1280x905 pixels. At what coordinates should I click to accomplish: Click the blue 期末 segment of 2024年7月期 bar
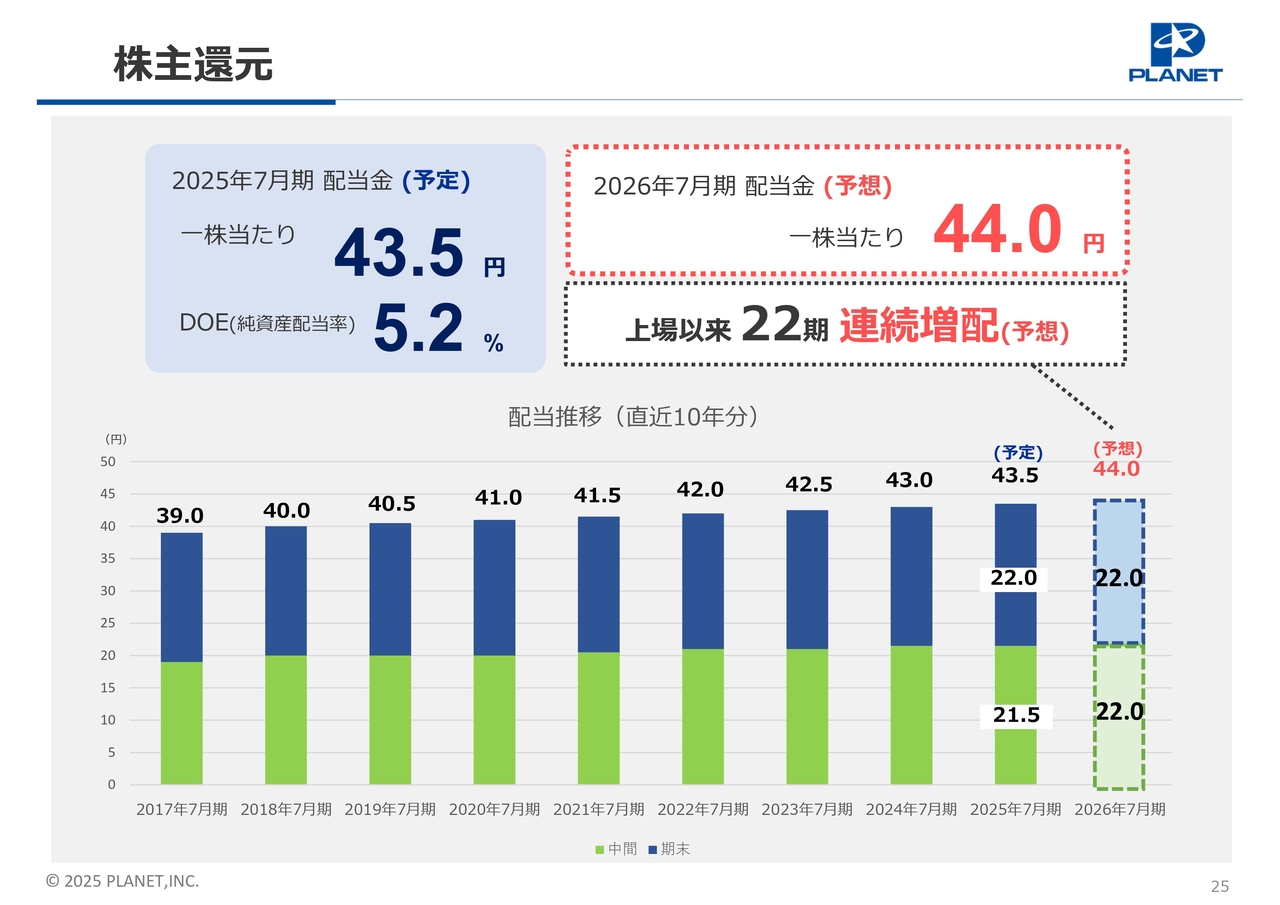[x=911, y=575]
